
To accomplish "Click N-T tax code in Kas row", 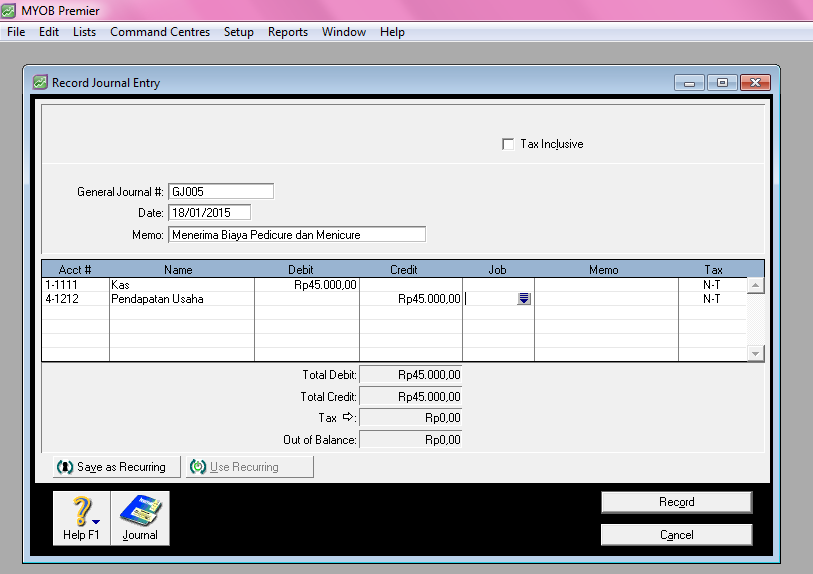I will [712, 285].
